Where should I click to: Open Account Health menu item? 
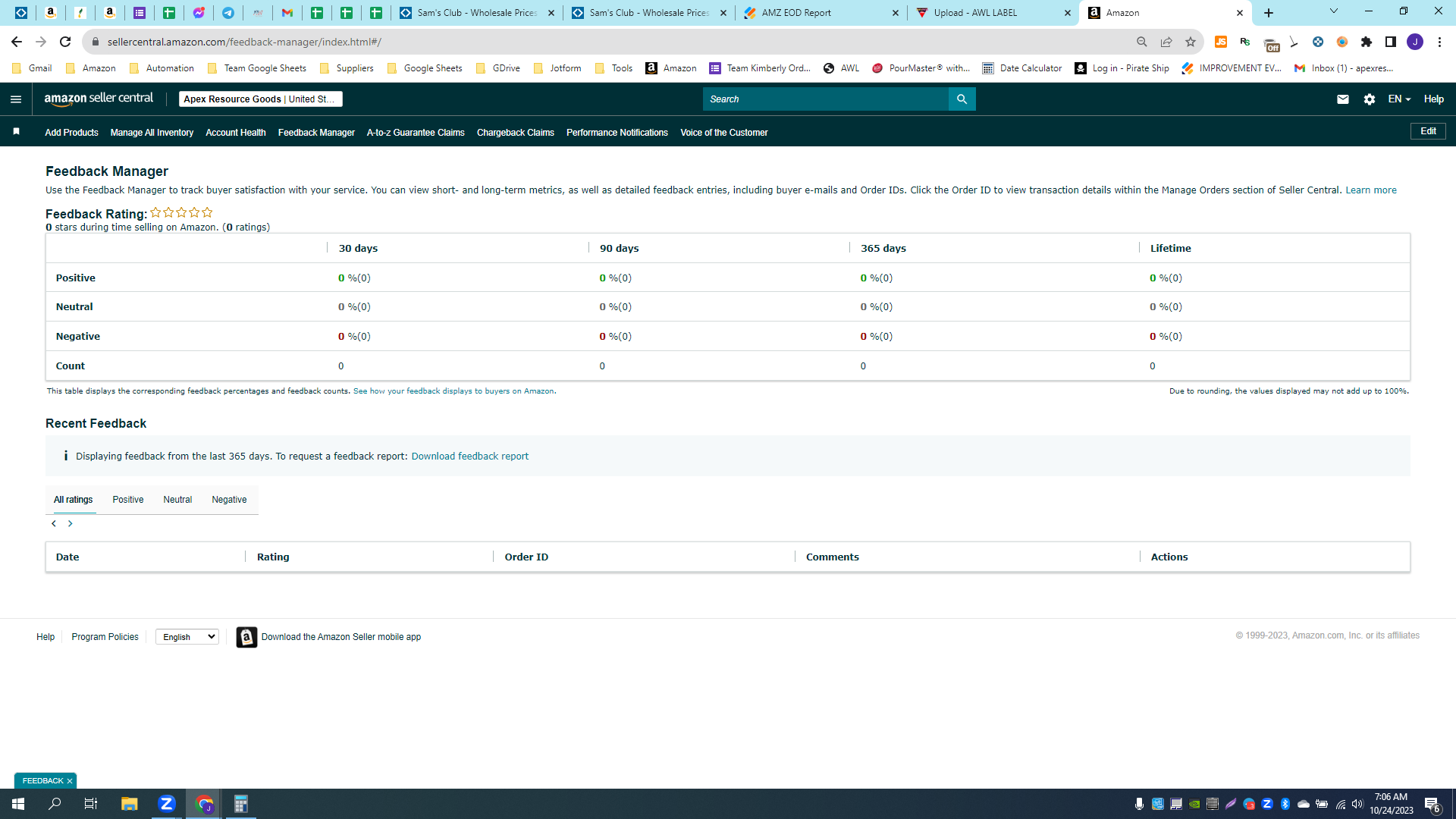click(236, 133)
